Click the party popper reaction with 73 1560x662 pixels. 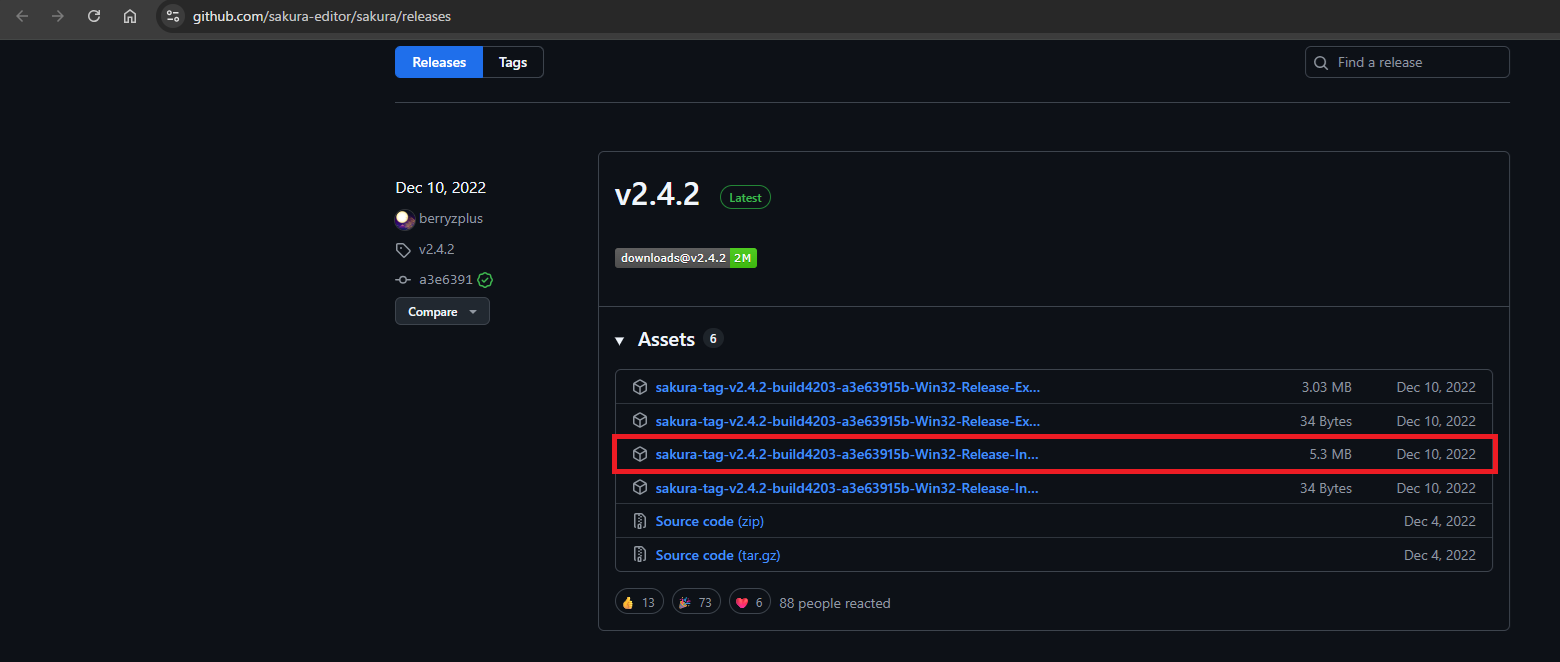[697, 602]
